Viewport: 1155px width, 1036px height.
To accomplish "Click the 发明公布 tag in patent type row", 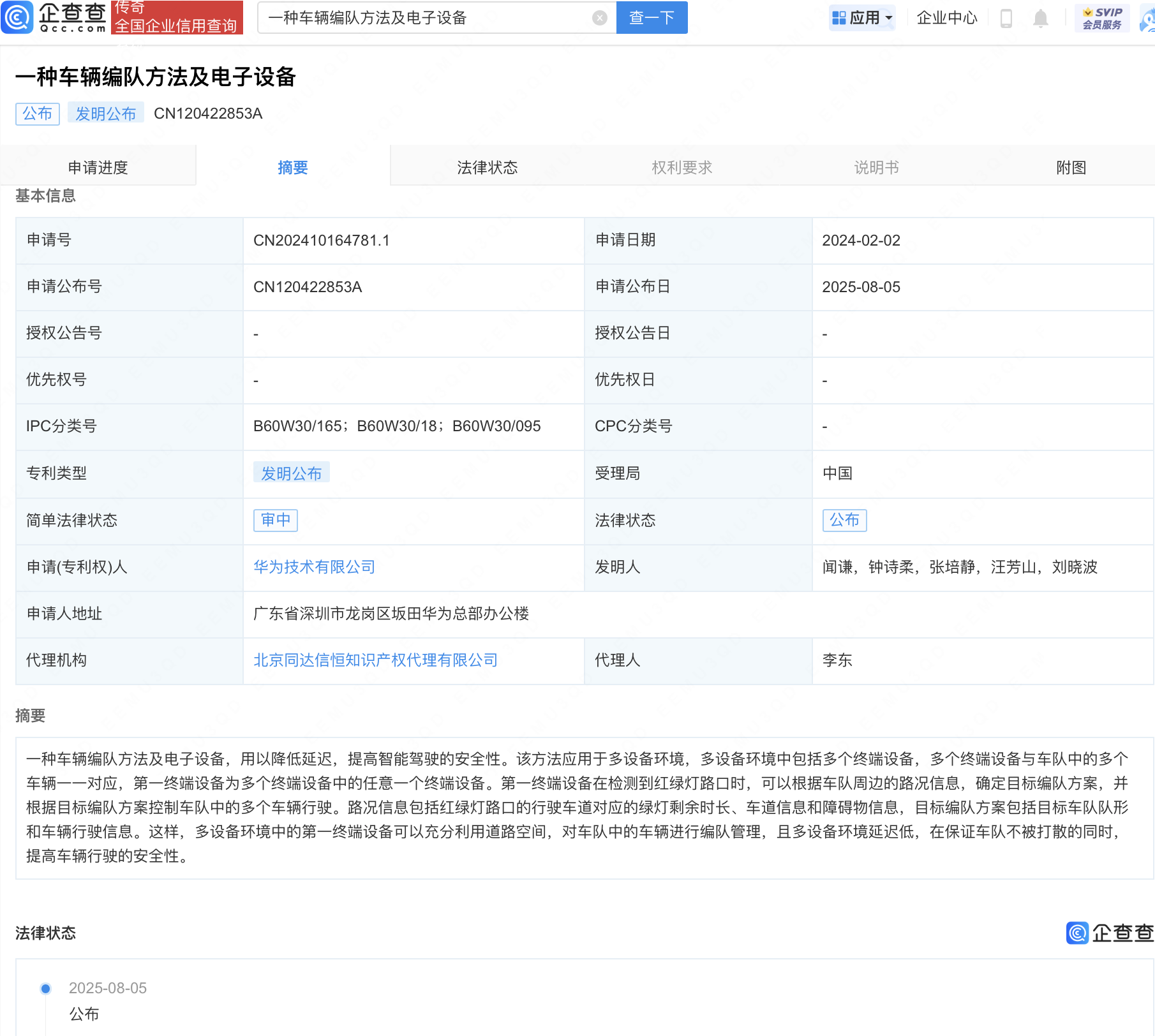I will point(292,473).
